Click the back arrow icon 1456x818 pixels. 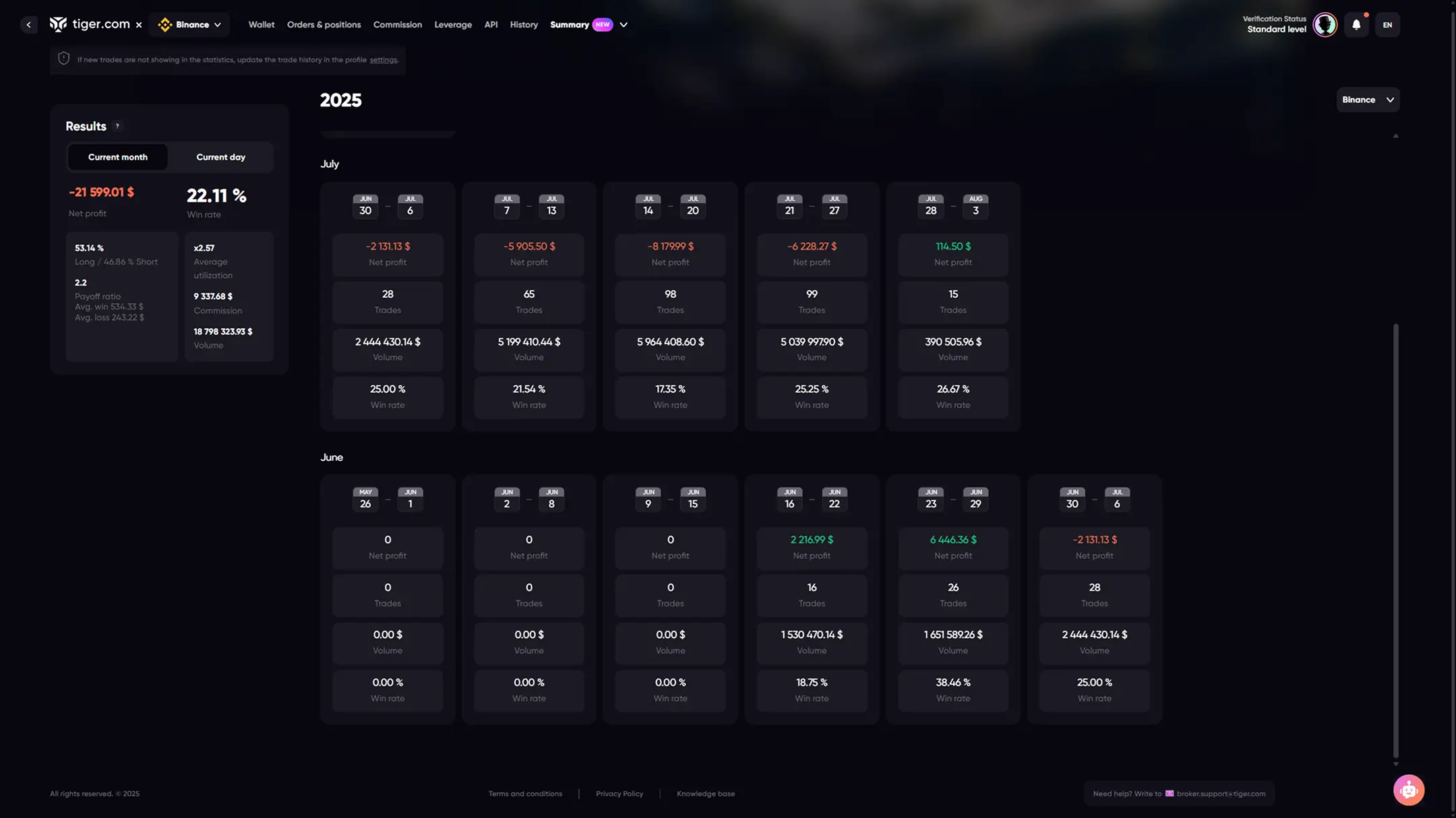click(28, 25)
